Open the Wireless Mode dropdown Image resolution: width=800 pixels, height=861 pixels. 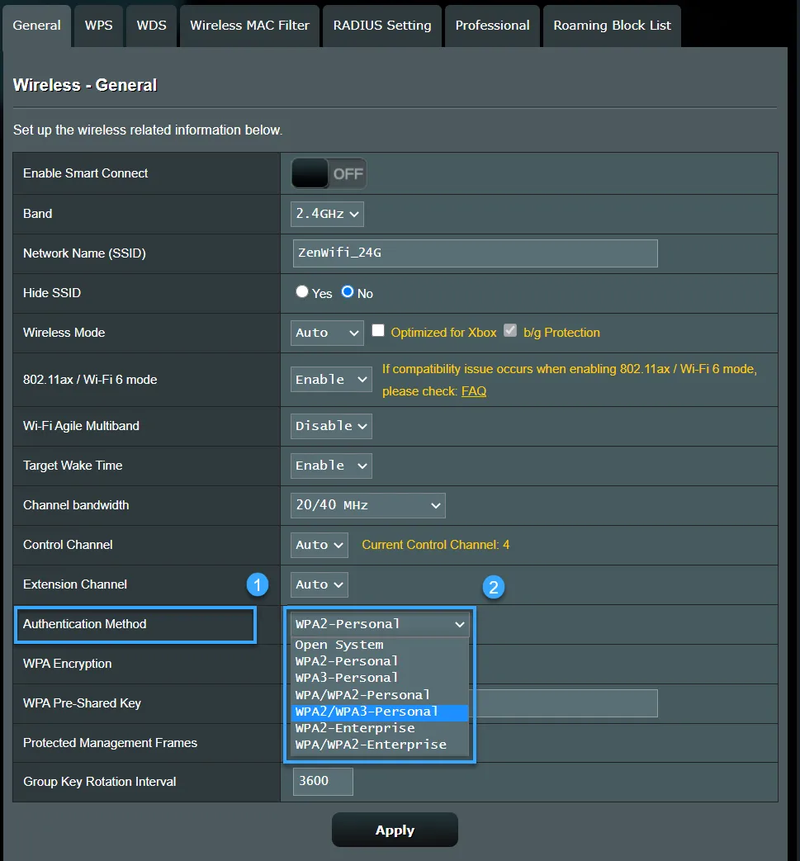(327, 332)
